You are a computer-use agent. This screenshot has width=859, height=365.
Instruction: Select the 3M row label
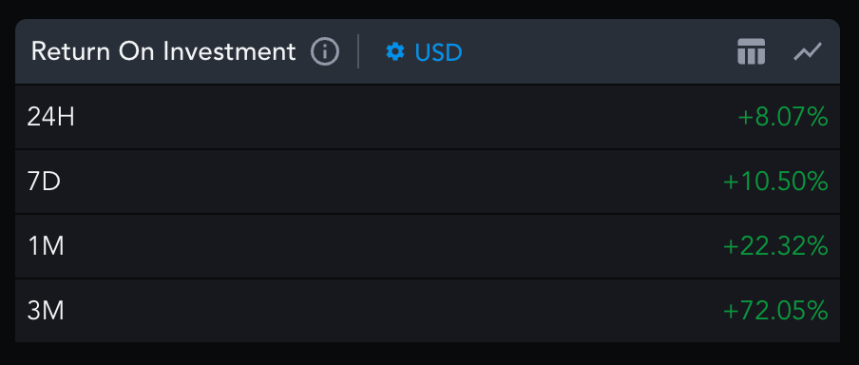coord(45,311)
